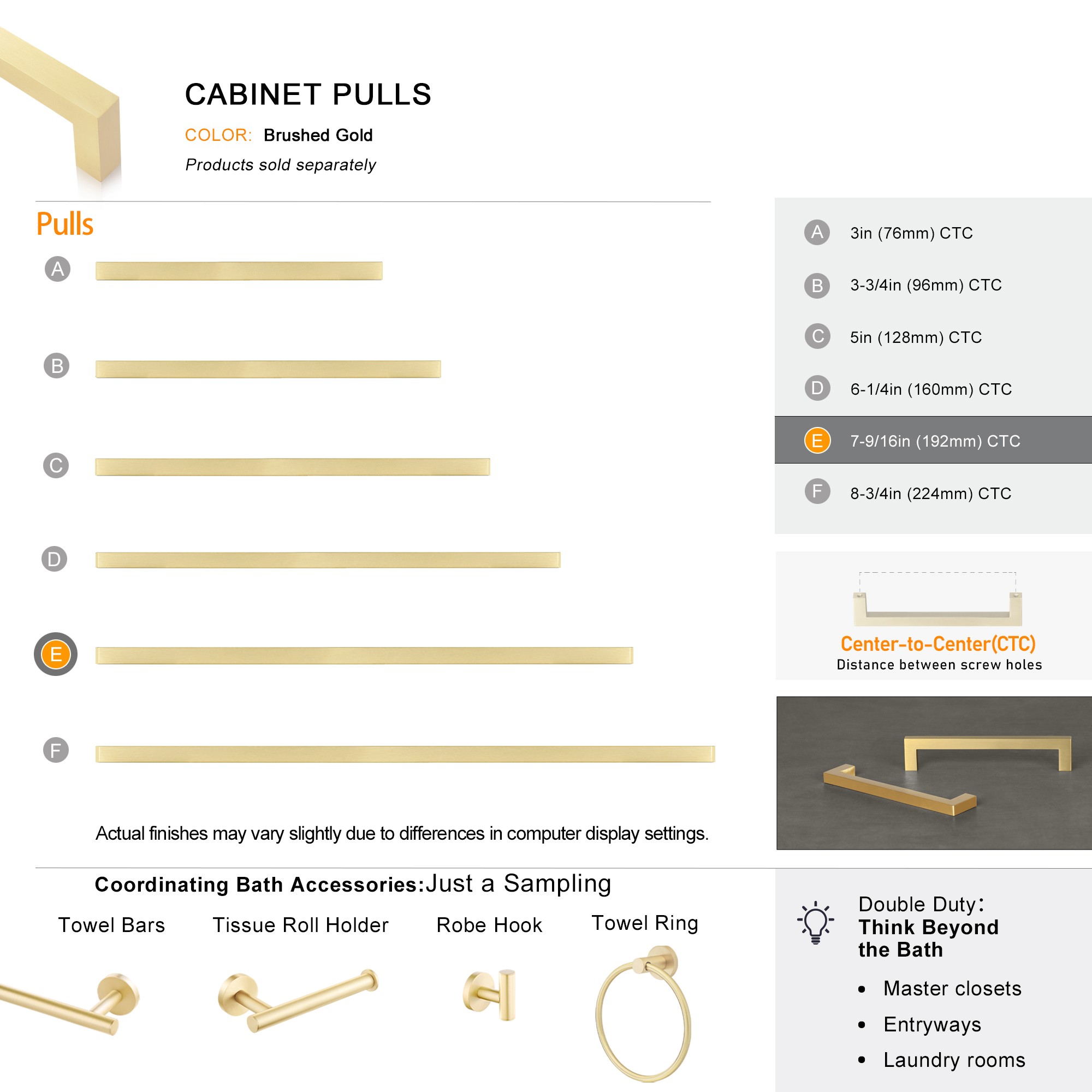Click the lightbulb icon beside Double Duty

[x=816, y=922]
